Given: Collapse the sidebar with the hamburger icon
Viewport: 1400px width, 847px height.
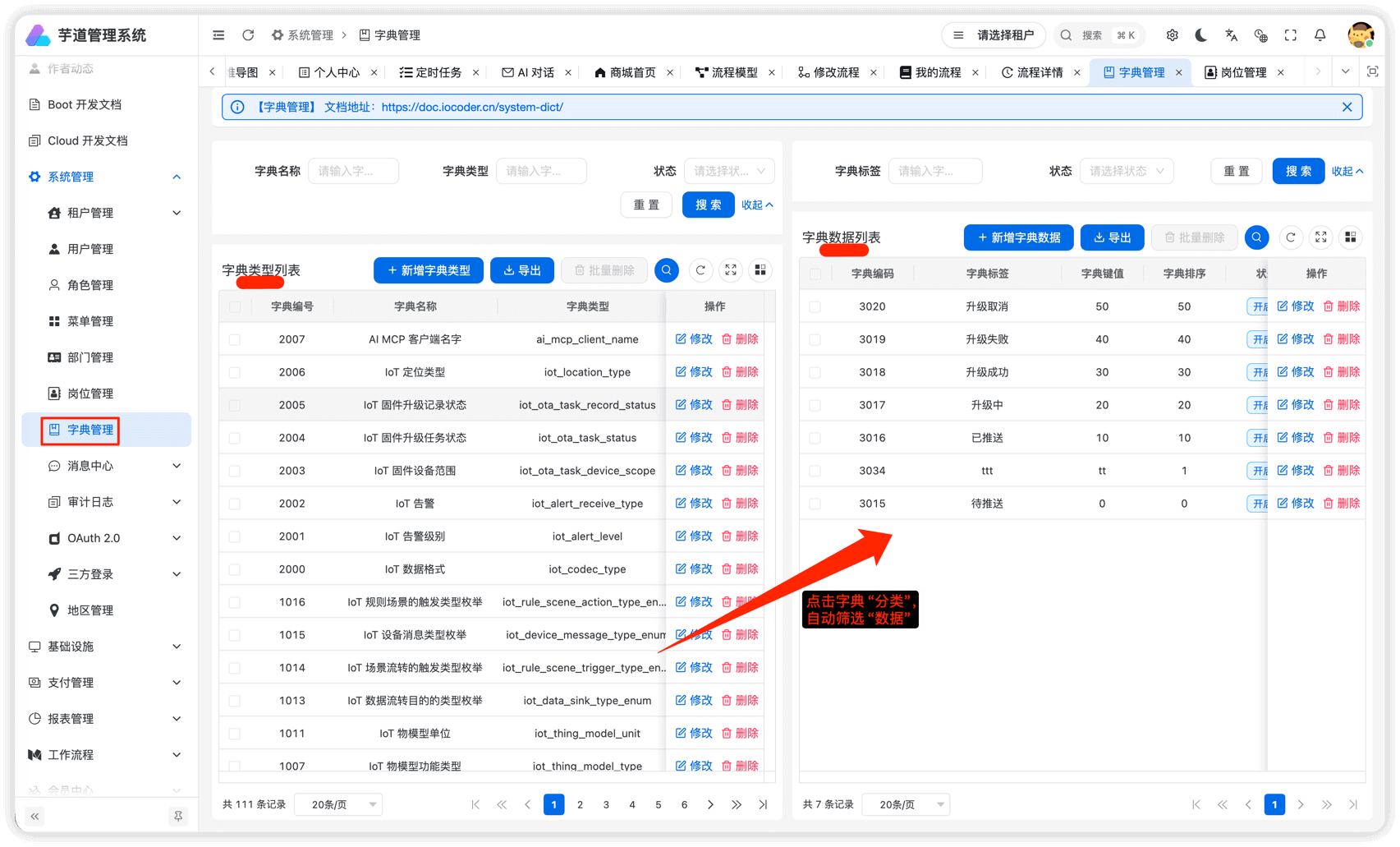Looking at the screenshot, I should pyautogui.click(x=218, y=35).
